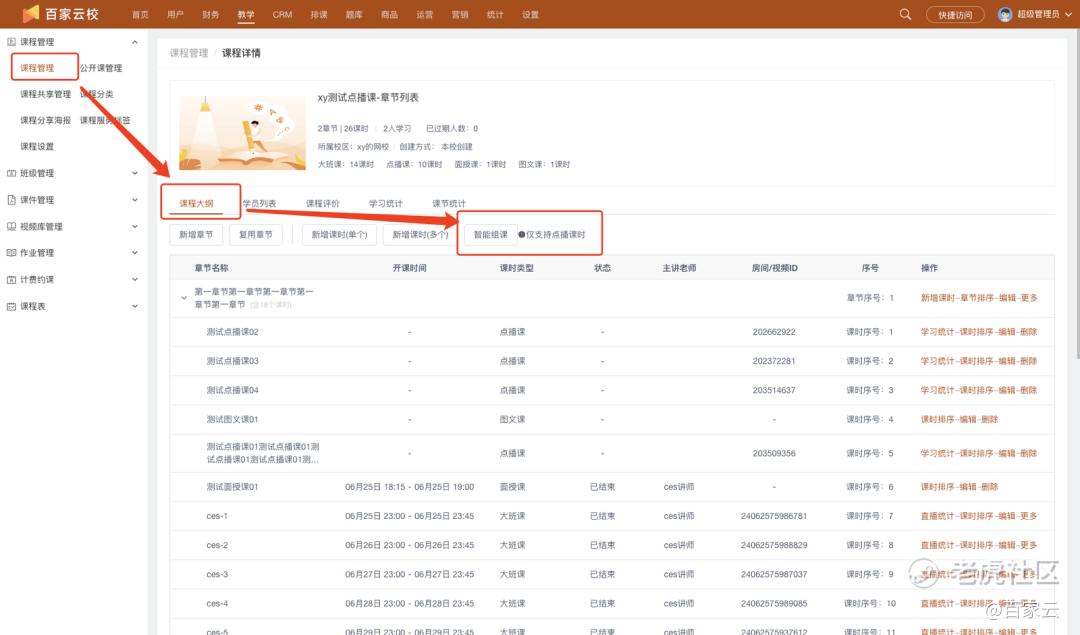This screenshot has width=1080, height=635.
Task: Click the info icon beside 仅支持点播课时
Action: pos(521,235)
